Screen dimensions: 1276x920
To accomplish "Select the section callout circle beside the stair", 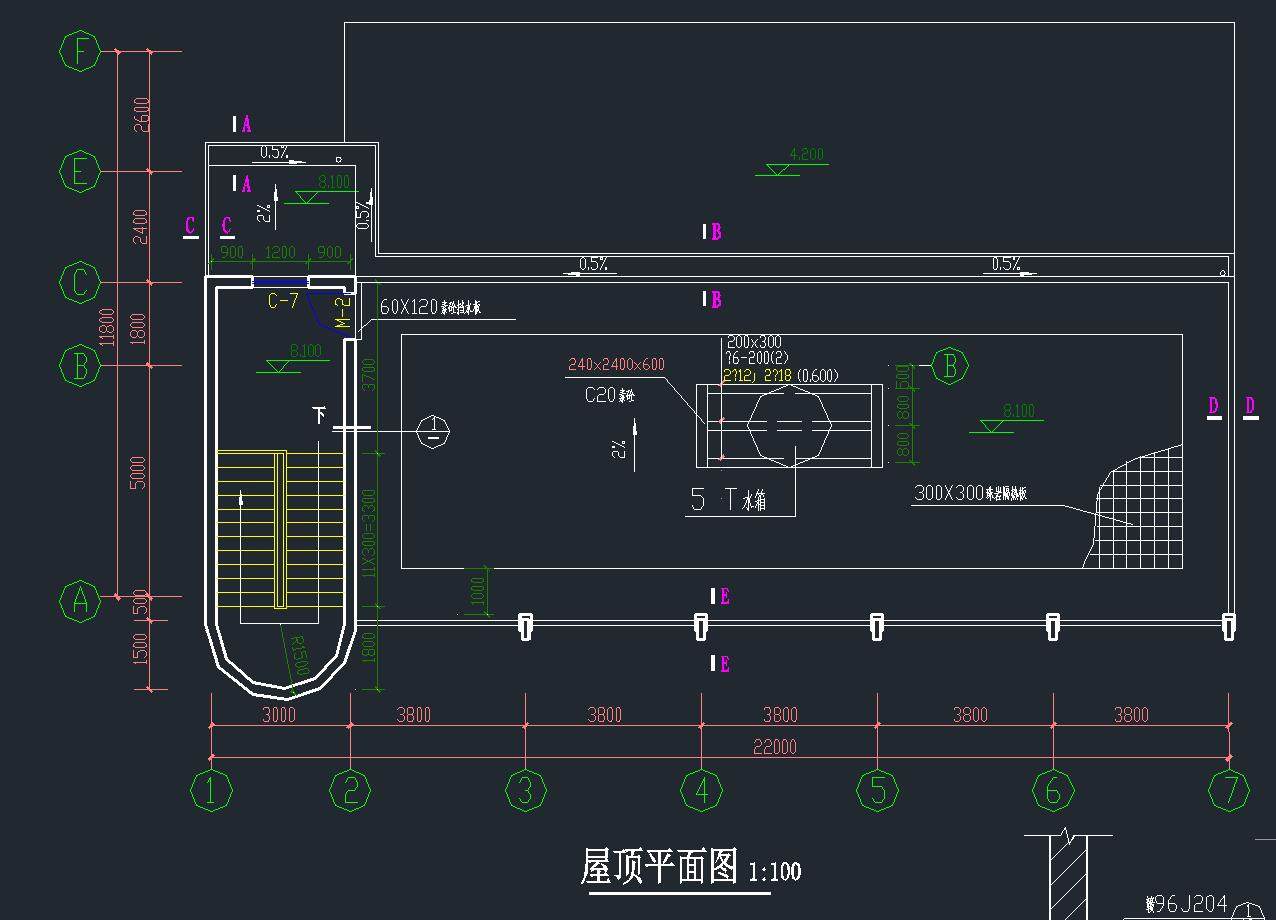I will (434, 431).
